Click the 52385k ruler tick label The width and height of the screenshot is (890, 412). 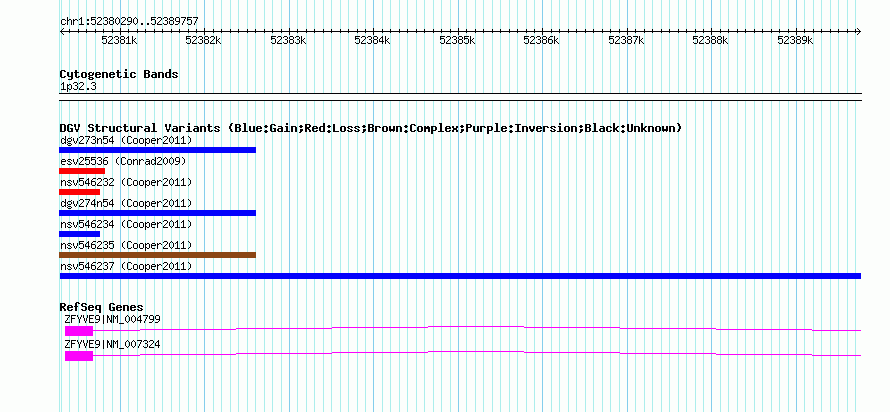click(457, 40)
